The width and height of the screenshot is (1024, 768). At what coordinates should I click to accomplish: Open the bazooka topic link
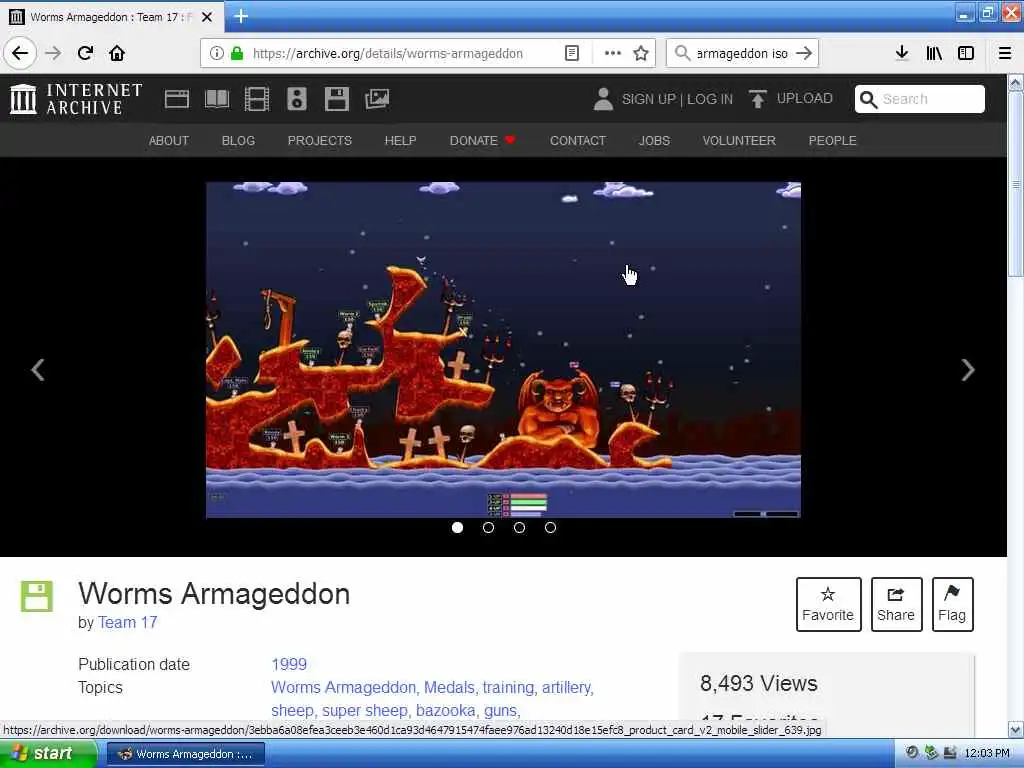coord(447,711)
